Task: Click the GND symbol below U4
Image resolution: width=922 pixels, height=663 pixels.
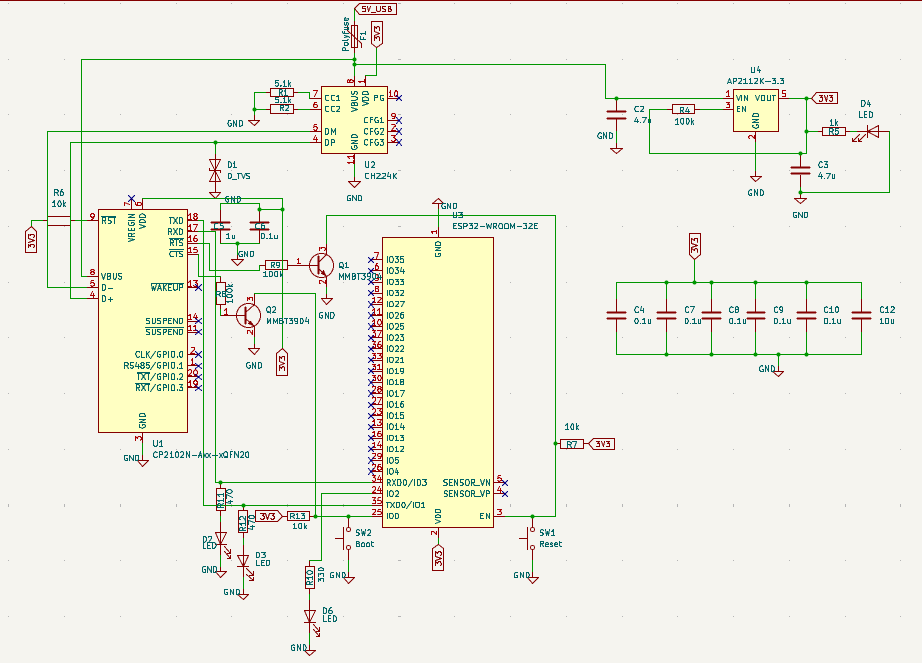Action: pyautogui.click(x=756, y=179)
